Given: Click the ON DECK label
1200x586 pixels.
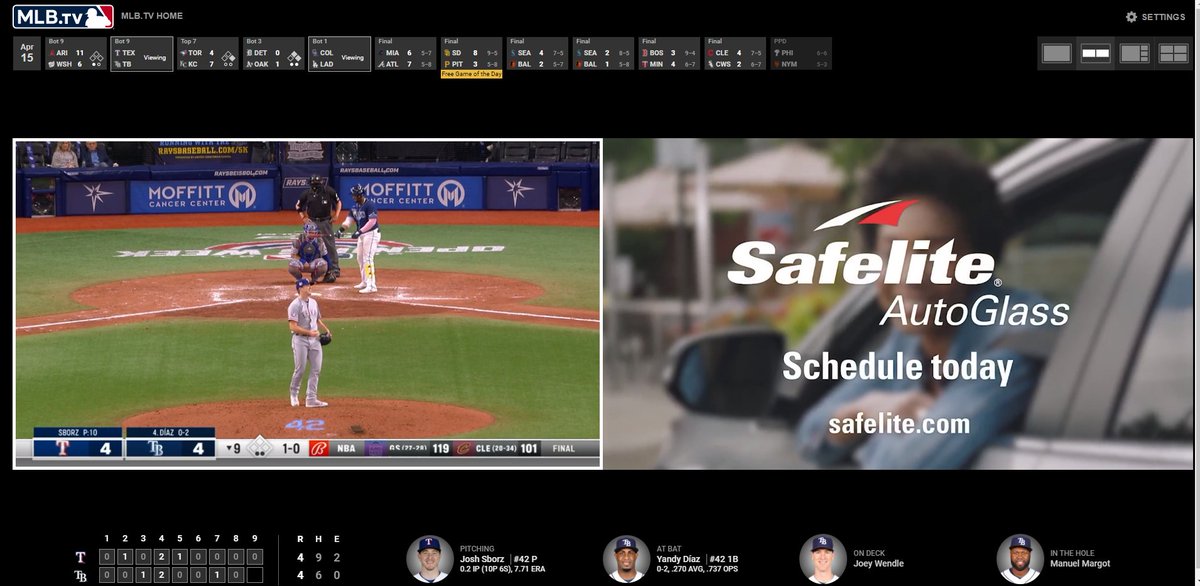Looking at the screenshot, I should tap(870, 553).
